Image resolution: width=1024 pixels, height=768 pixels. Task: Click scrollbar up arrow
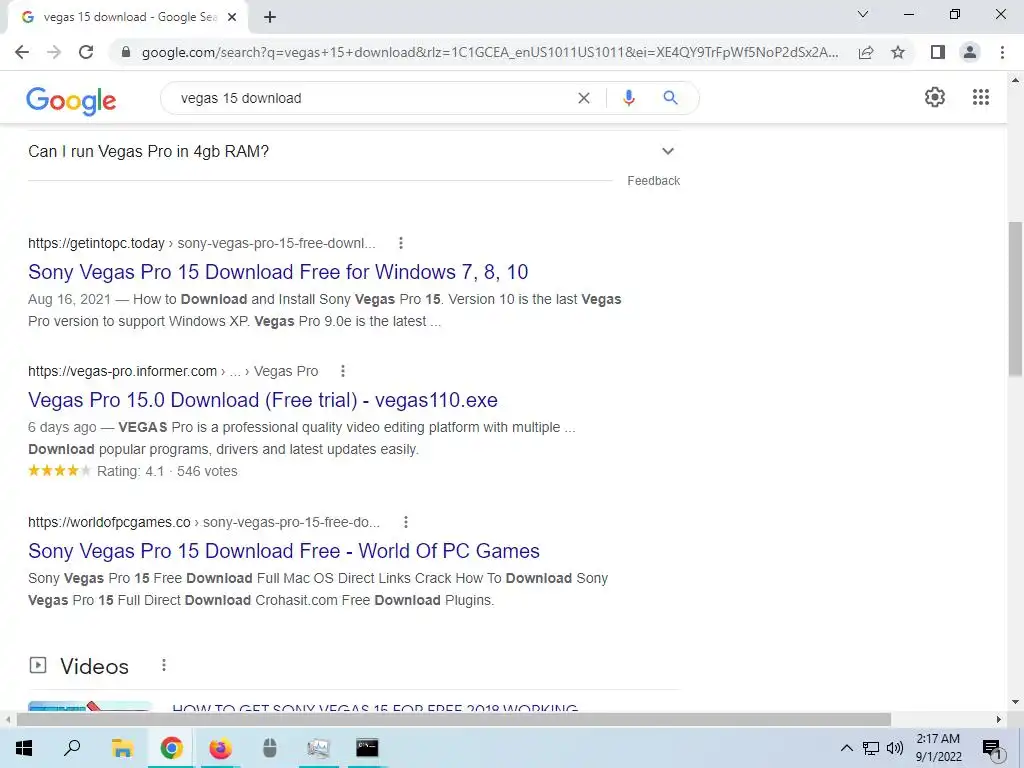1015,80
